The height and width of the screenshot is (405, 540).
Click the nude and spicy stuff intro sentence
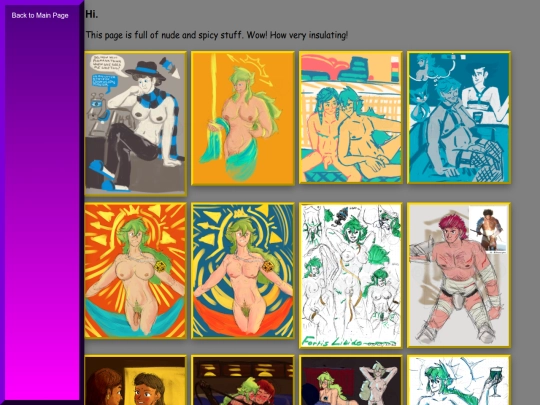click(x=217, y=35)
